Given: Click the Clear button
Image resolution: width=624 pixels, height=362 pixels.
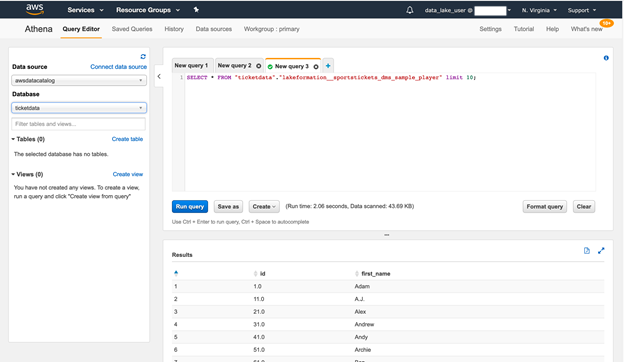Looking at the screenshot, I should (584, 206).
